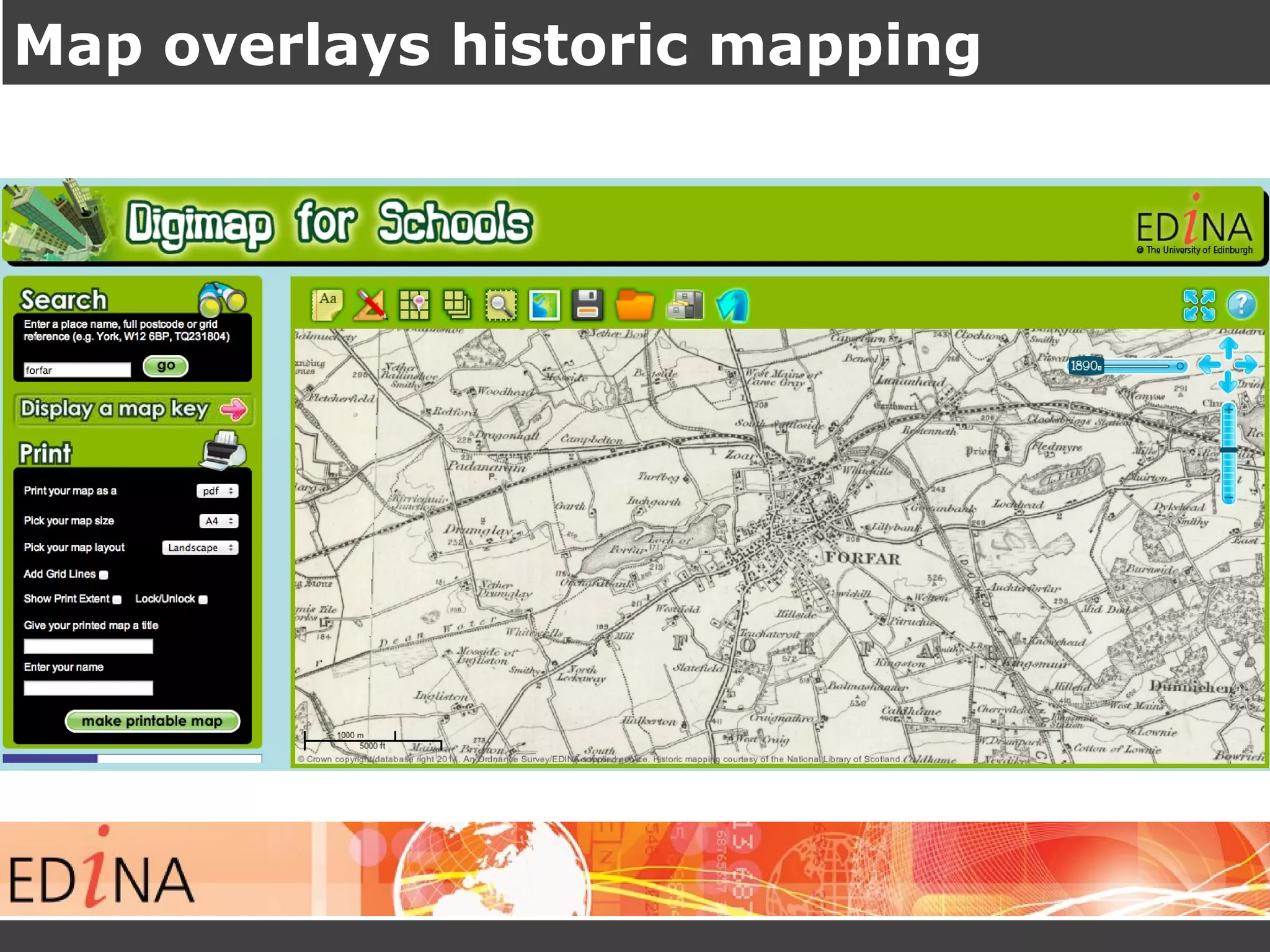
Task: Click the place name search field
Action: coord(78,370)
